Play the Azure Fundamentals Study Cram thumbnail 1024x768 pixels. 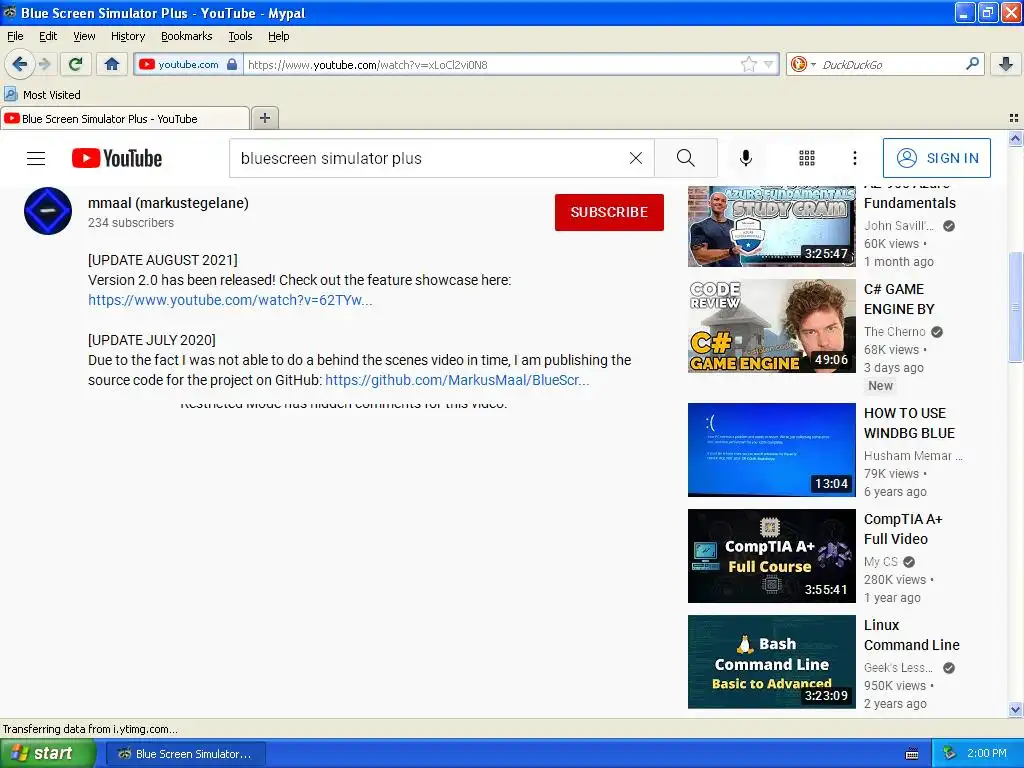pyautogui.click(x=771, y=226)
